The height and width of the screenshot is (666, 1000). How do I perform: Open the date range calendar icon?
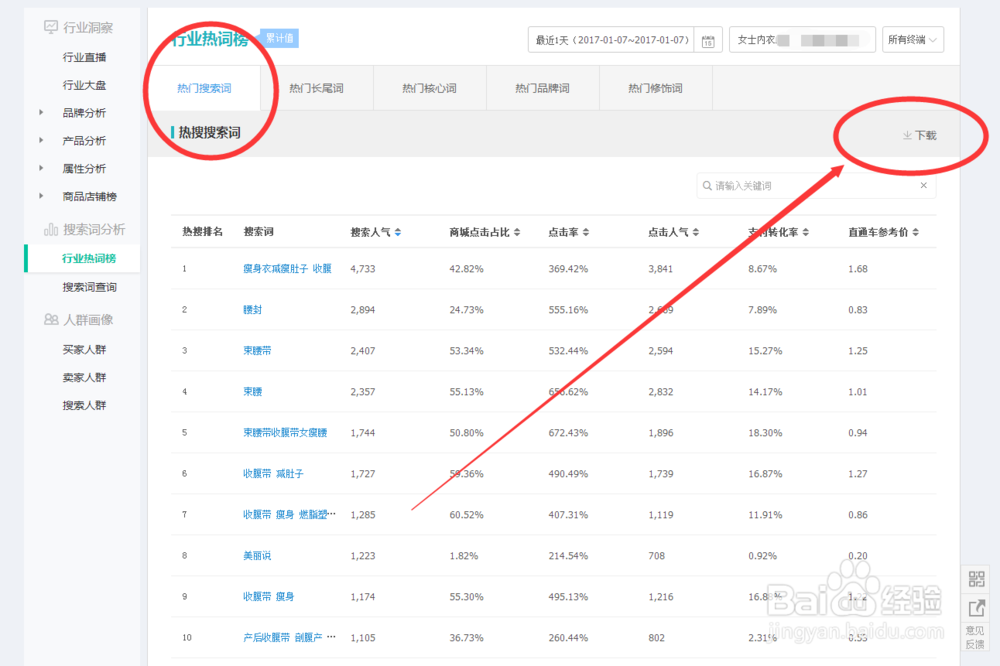708,41
